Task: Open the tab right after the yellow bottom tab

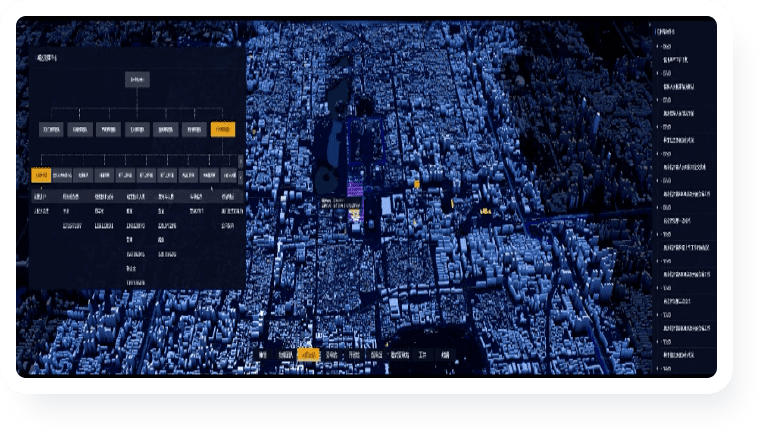Action: coord(332,355)
